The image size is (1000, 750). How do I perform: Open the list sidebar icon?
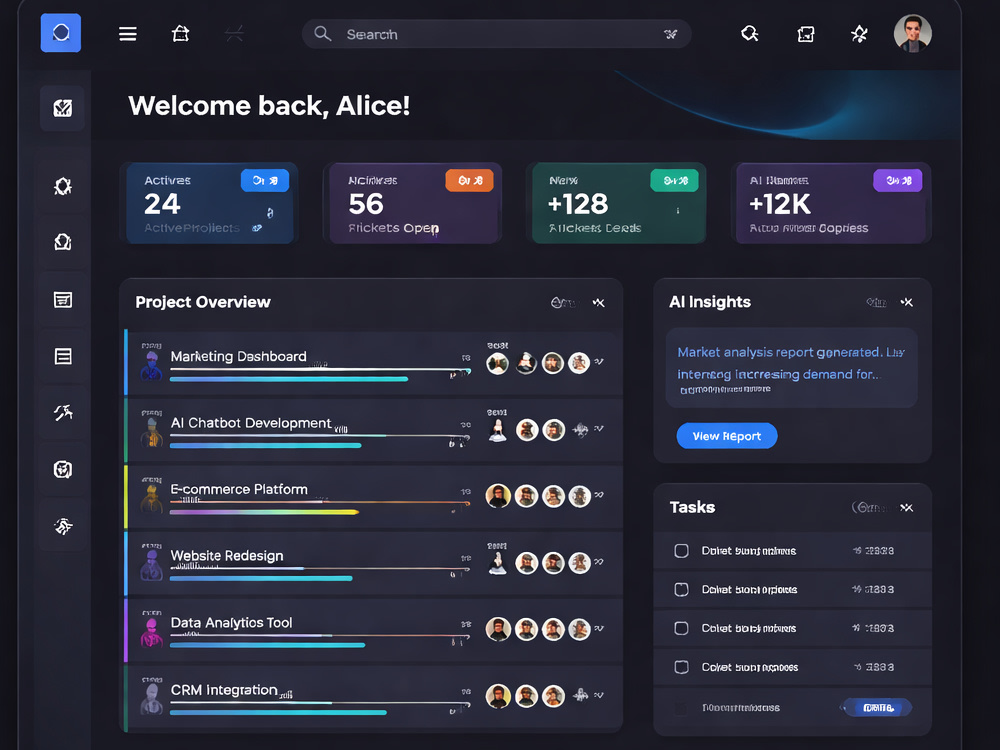(x=62, y=356)
